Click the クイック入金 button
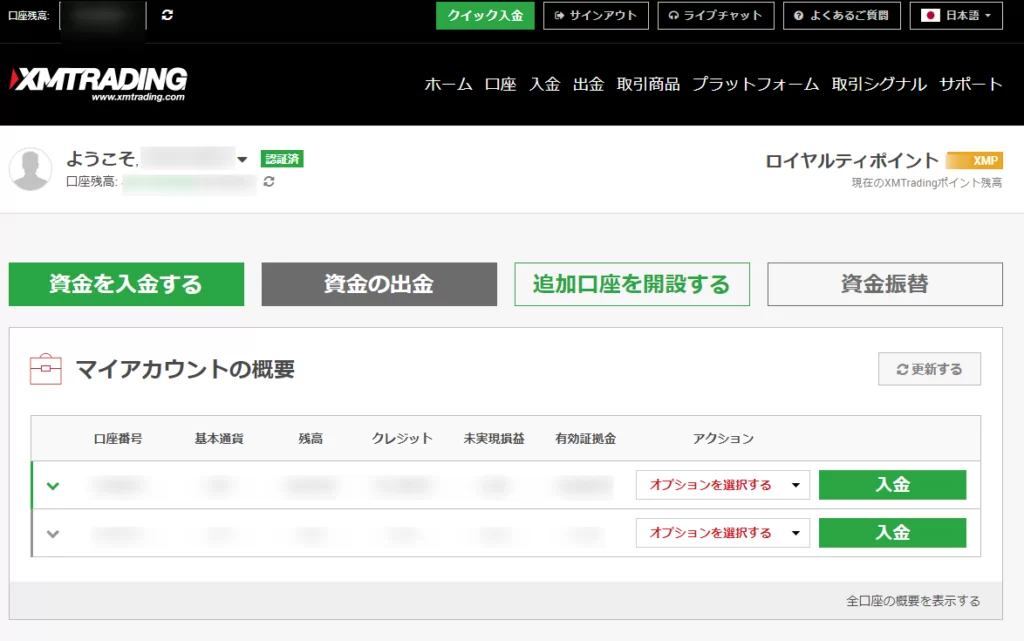1024x641 pixels. 485,15
